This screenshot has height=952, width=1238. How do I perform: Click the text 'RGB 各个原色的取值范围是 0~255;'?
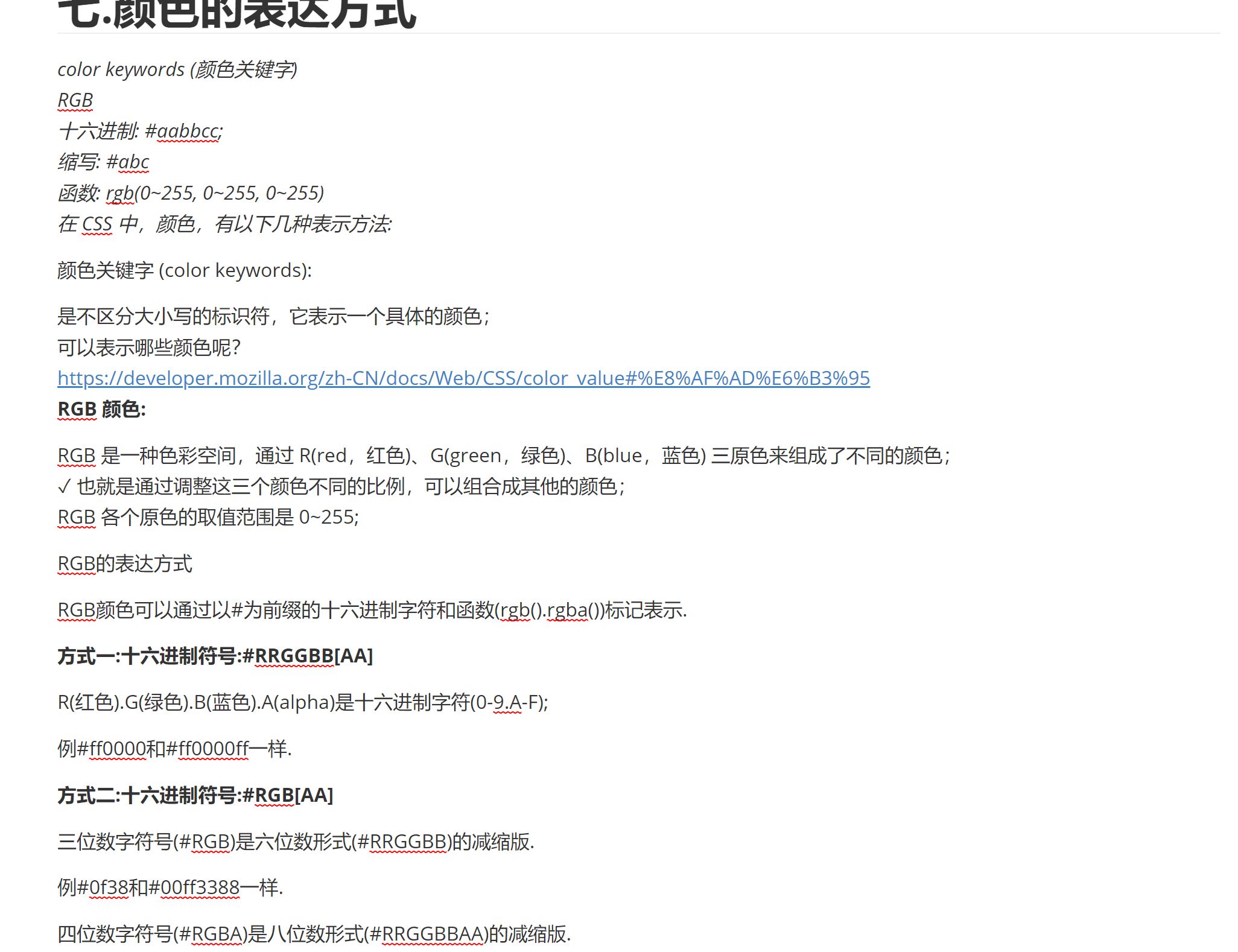[208, 517]
